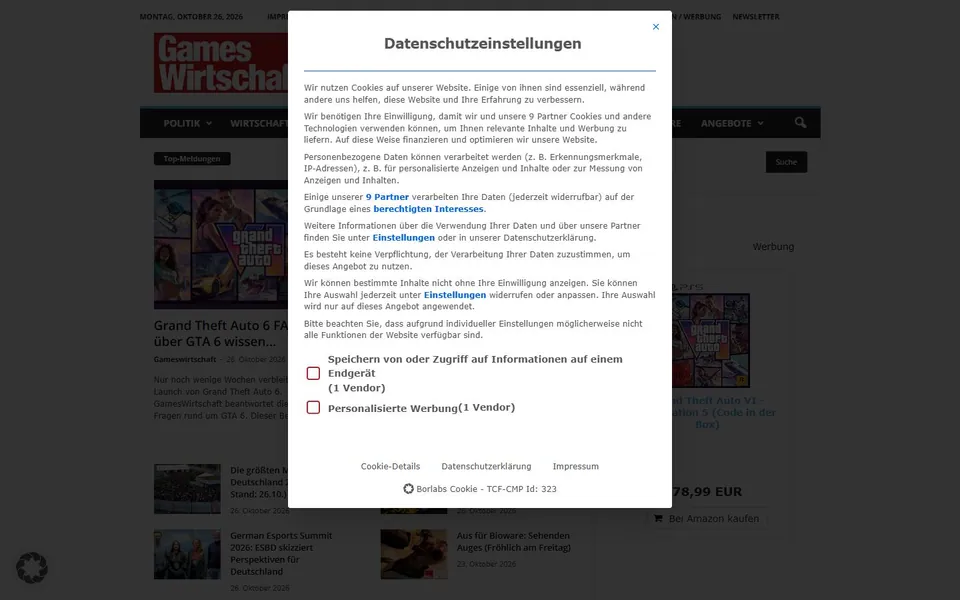Click the 'Datenschutzeinstellungen' dialog heading
Image resolution: width=960 pixels, height=600 pixels.
pyautogui.click(x=482, y=43)
